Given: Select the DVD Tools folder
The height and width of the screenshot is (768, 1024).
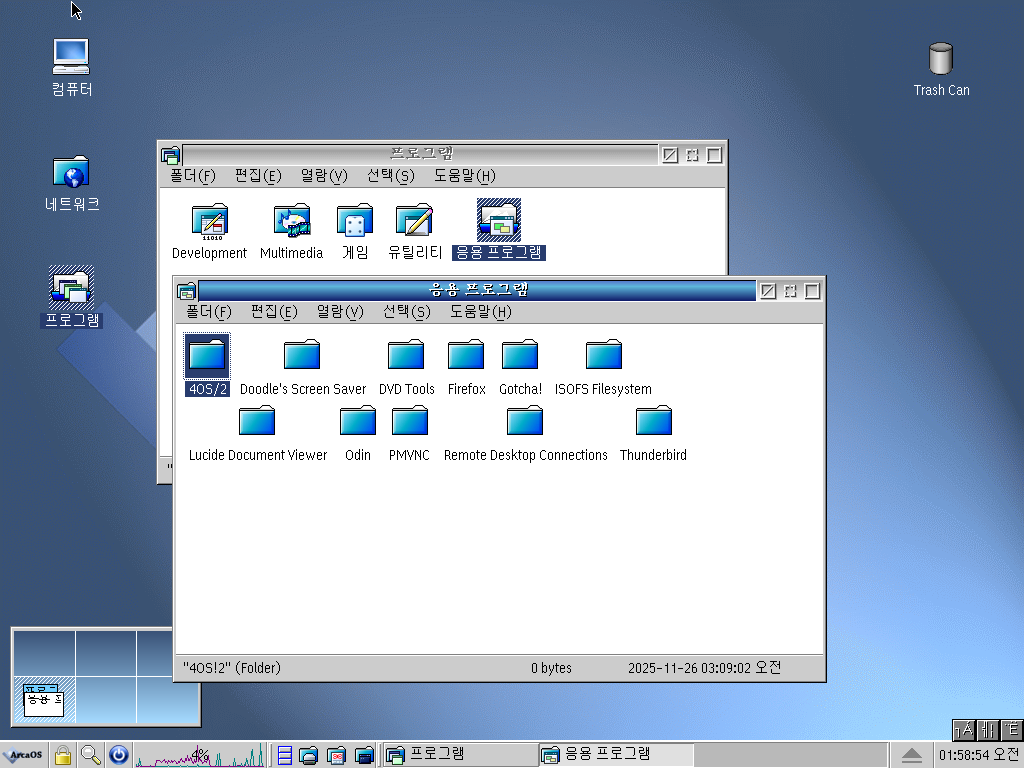Looking at the screenshot, I should click(x=406, y=356).
